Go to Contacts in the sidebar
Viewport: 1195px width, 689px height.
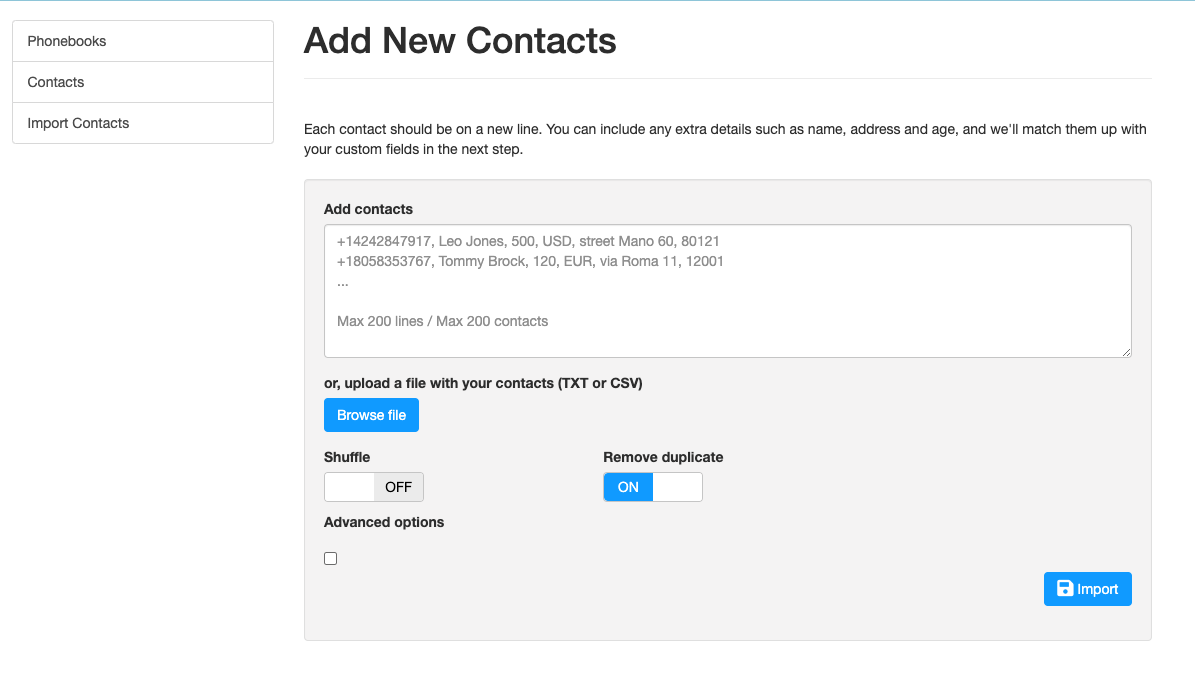point(143,82)
